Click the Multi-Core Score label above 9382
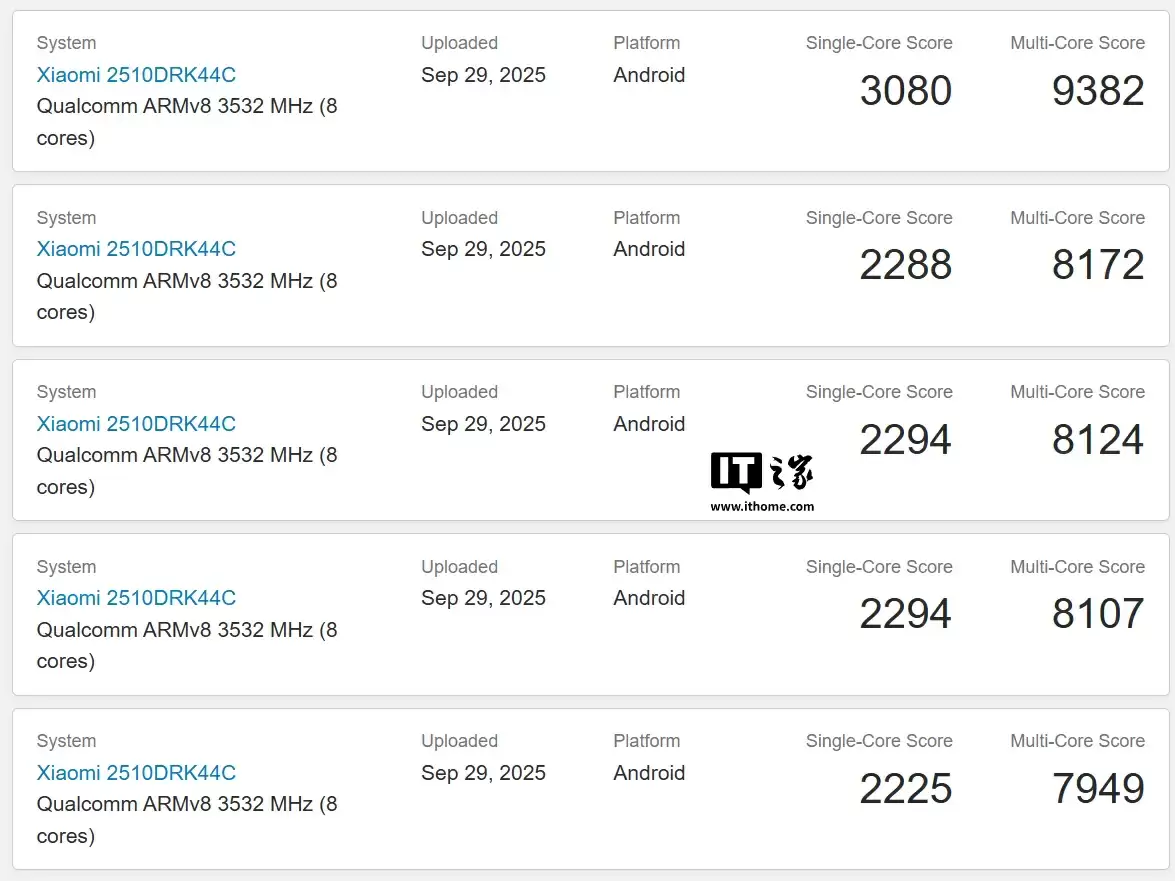The width and height of the screenshot is (1175, 881). (x=1077, y=43)
